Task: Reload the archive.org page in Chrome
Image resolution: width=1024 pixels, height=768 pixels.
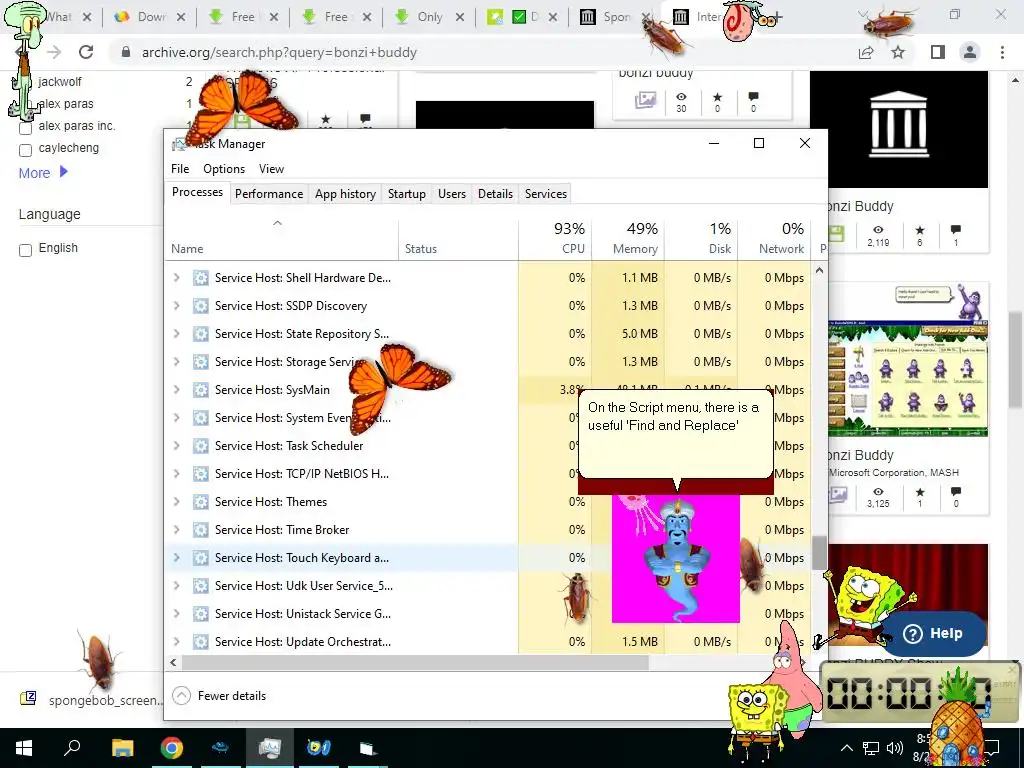Action: click(86, 52)
